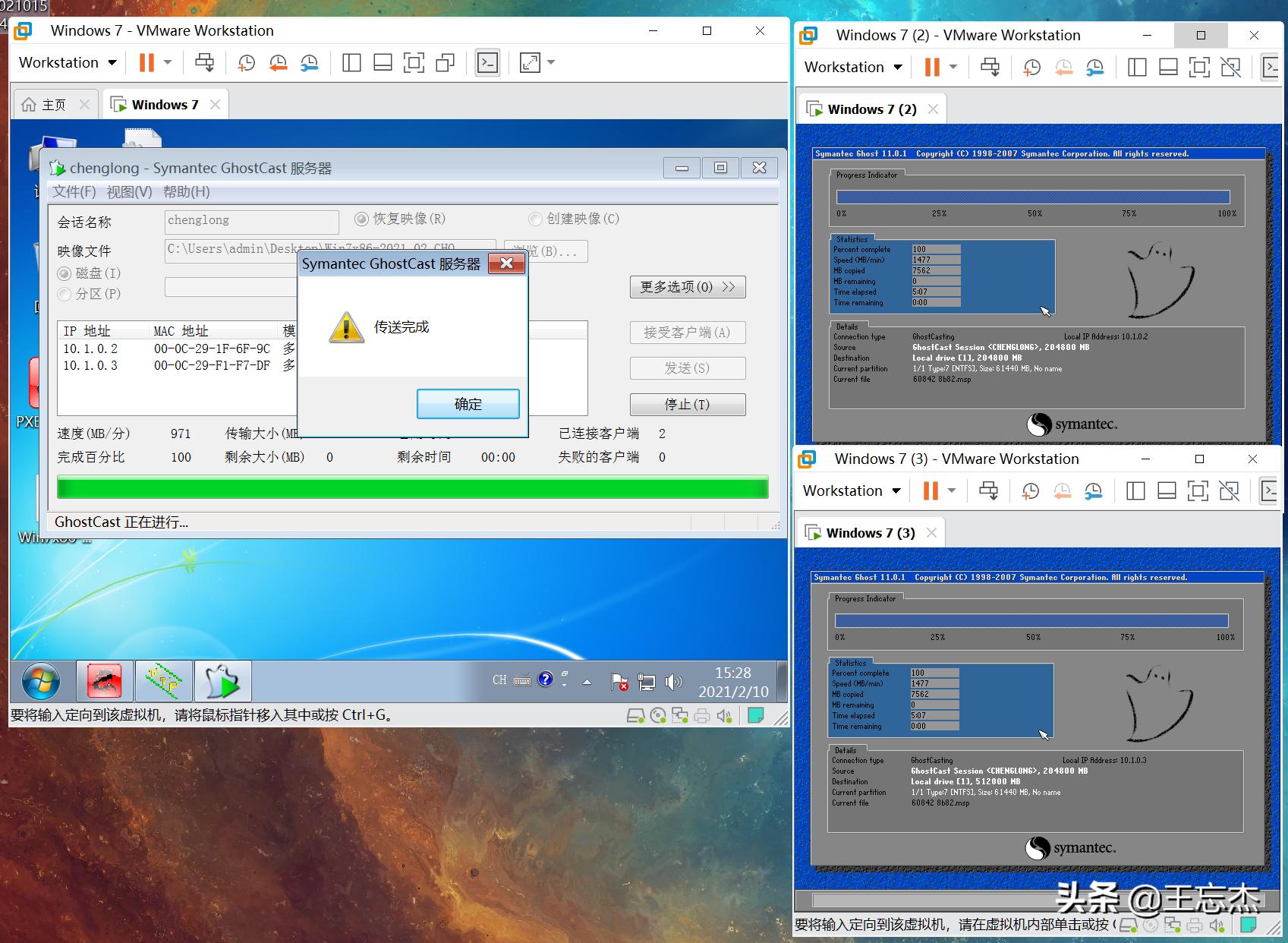The image size is (1288, 943).
Task: Click the 确定 button to confirm transfer completion
Action: pyautogui.click(x=468, y=404)
